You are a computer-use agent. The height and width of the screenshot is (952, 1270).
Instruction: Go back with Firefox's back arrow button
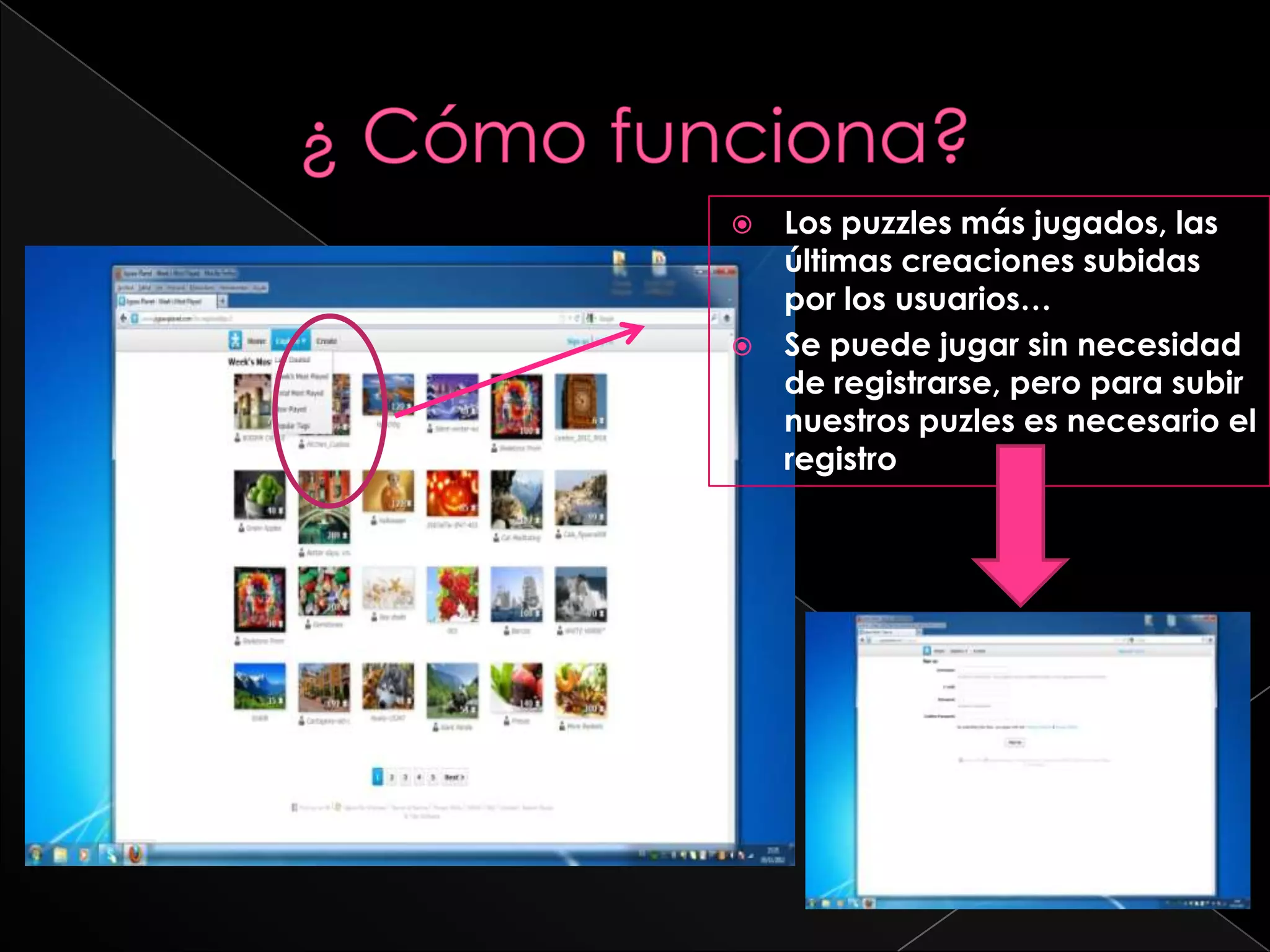click(123, 318)
